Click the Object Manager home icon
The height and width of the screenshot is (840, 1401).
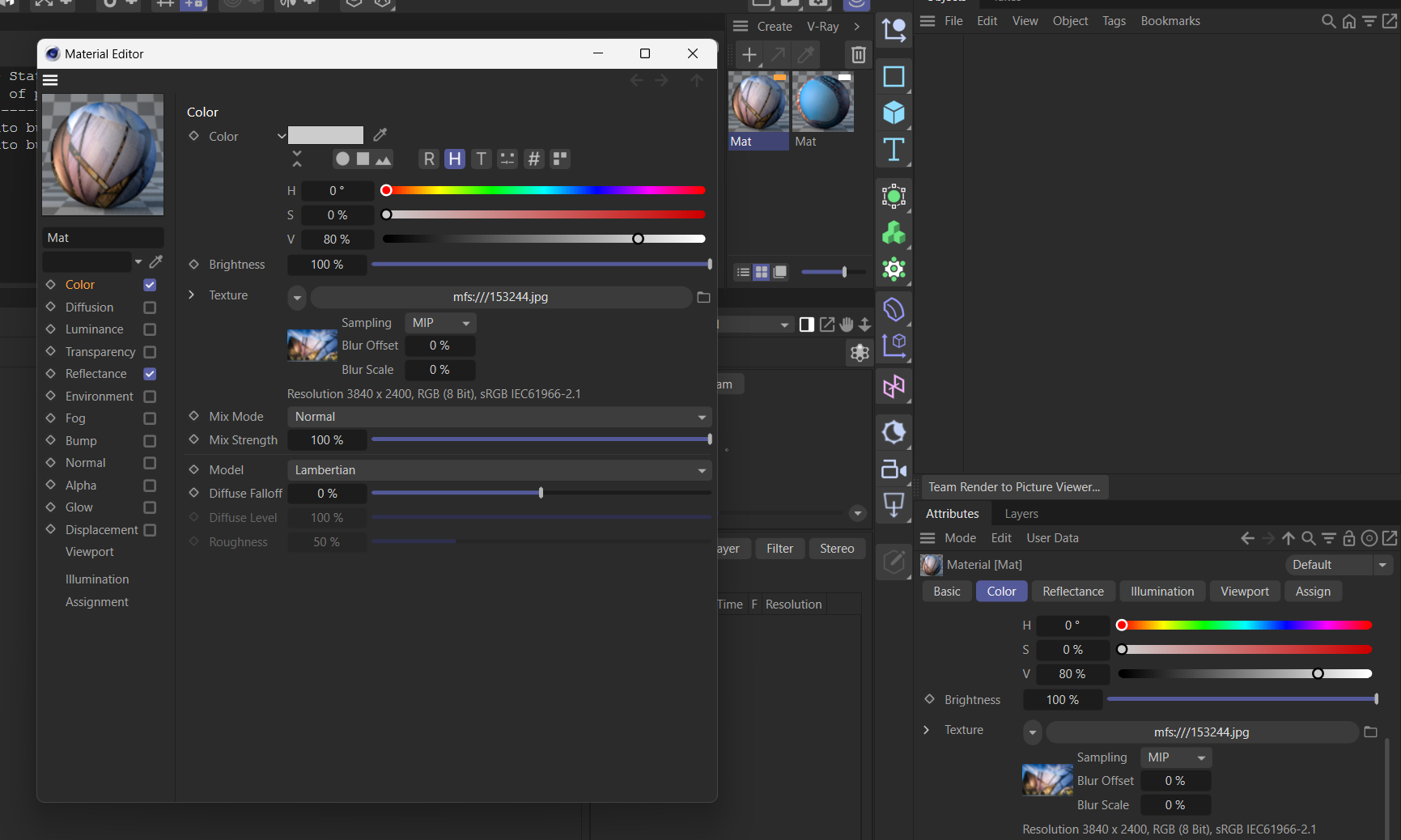point(1348,21)
